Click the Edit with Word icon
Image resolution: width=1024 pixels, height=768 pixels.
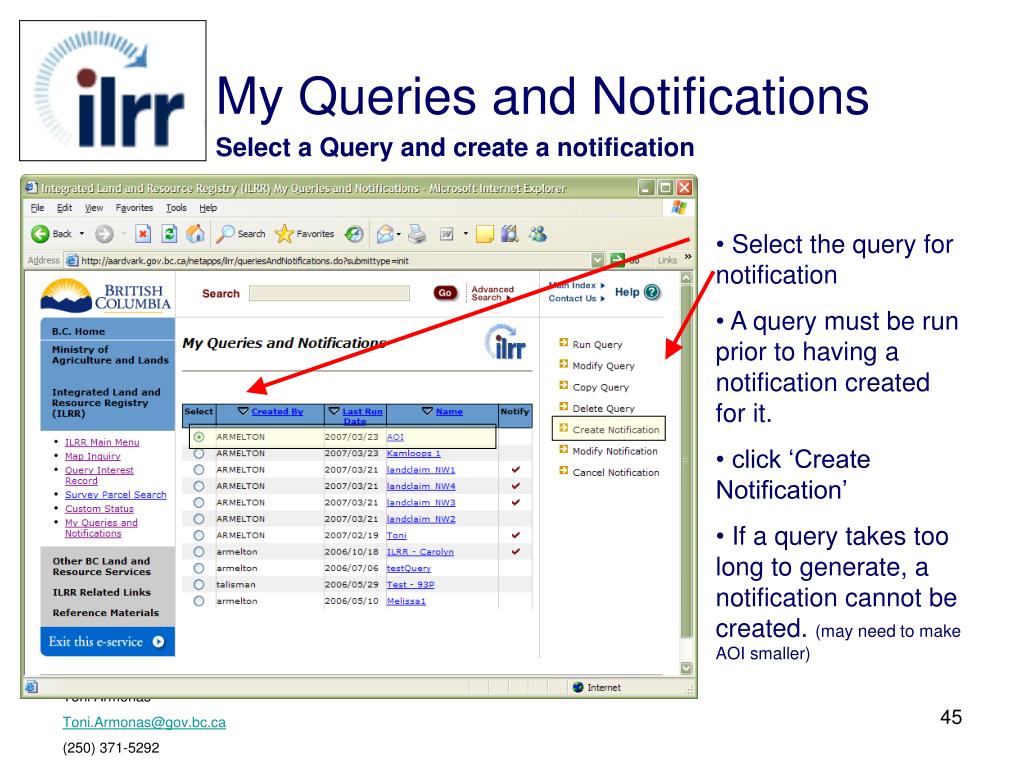tap(447, 234)
